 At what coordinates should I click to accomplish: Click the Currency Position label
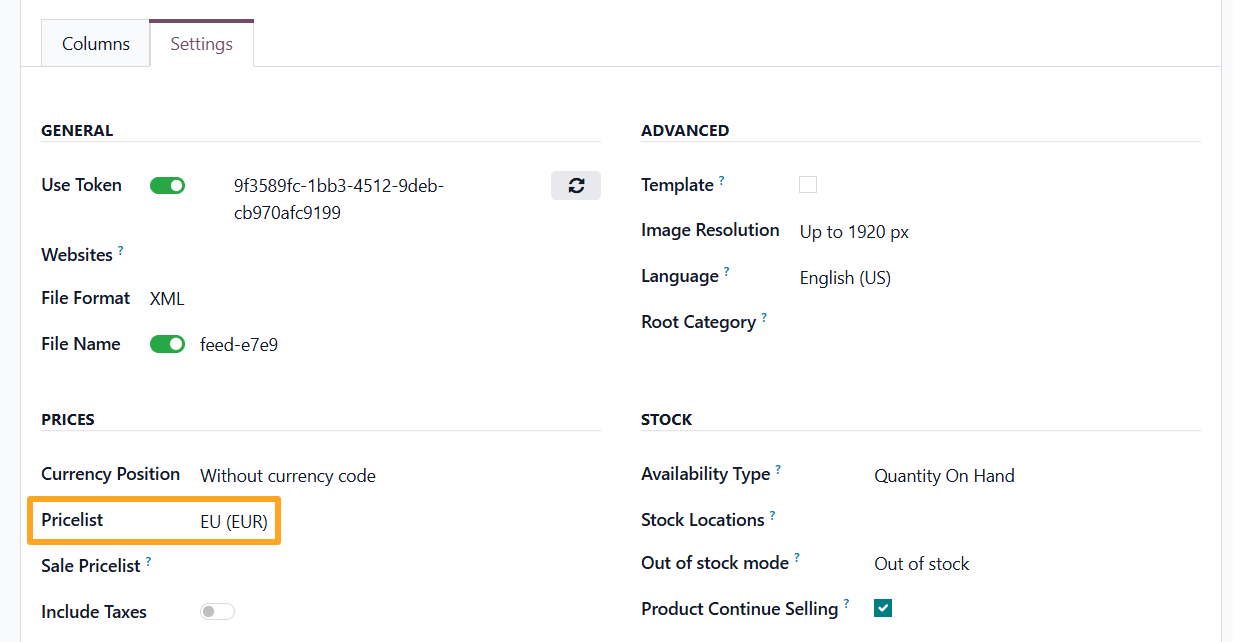coord(110,474)
